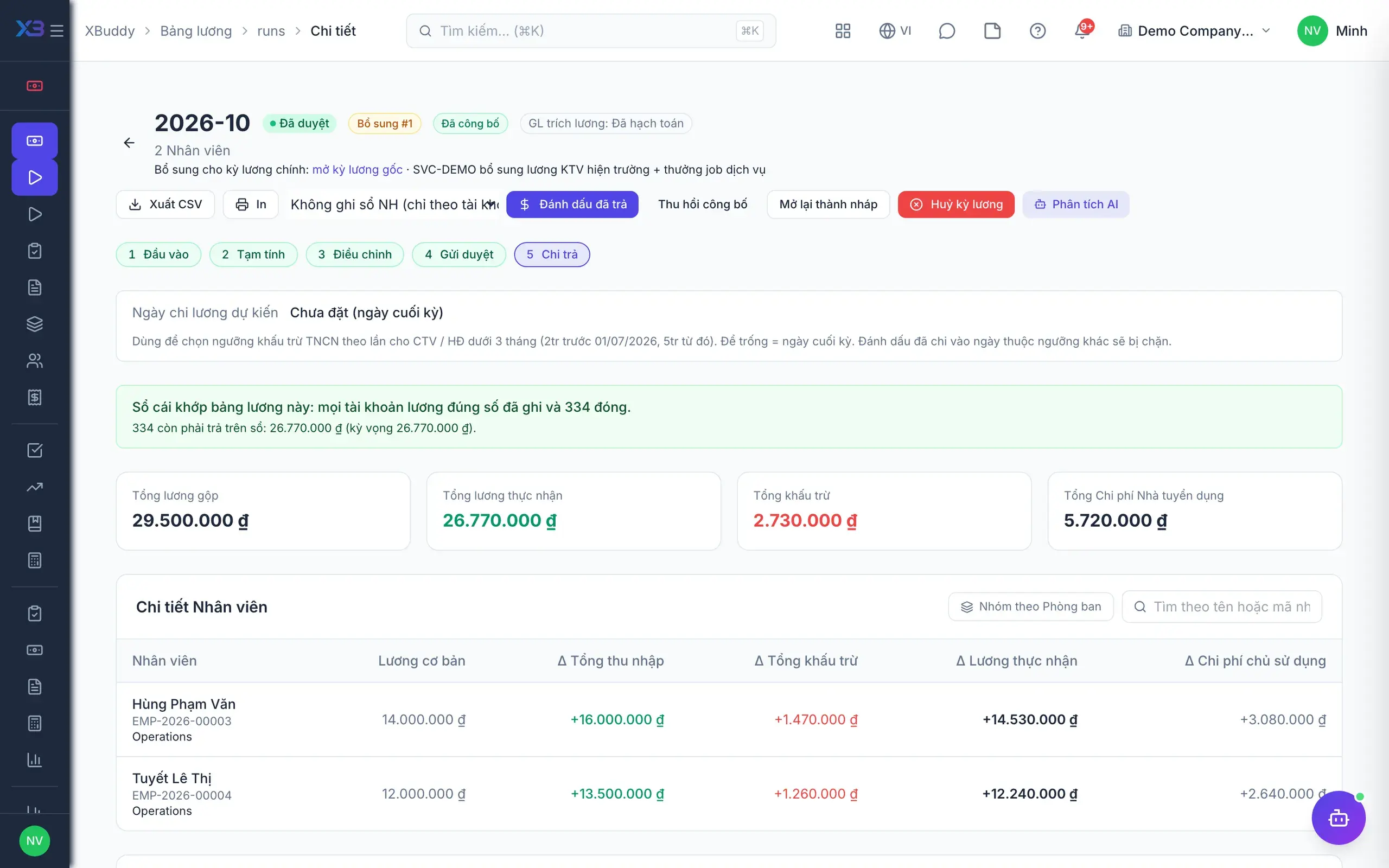
Task: Open the apps grid icon
Action: coord(843,30)
